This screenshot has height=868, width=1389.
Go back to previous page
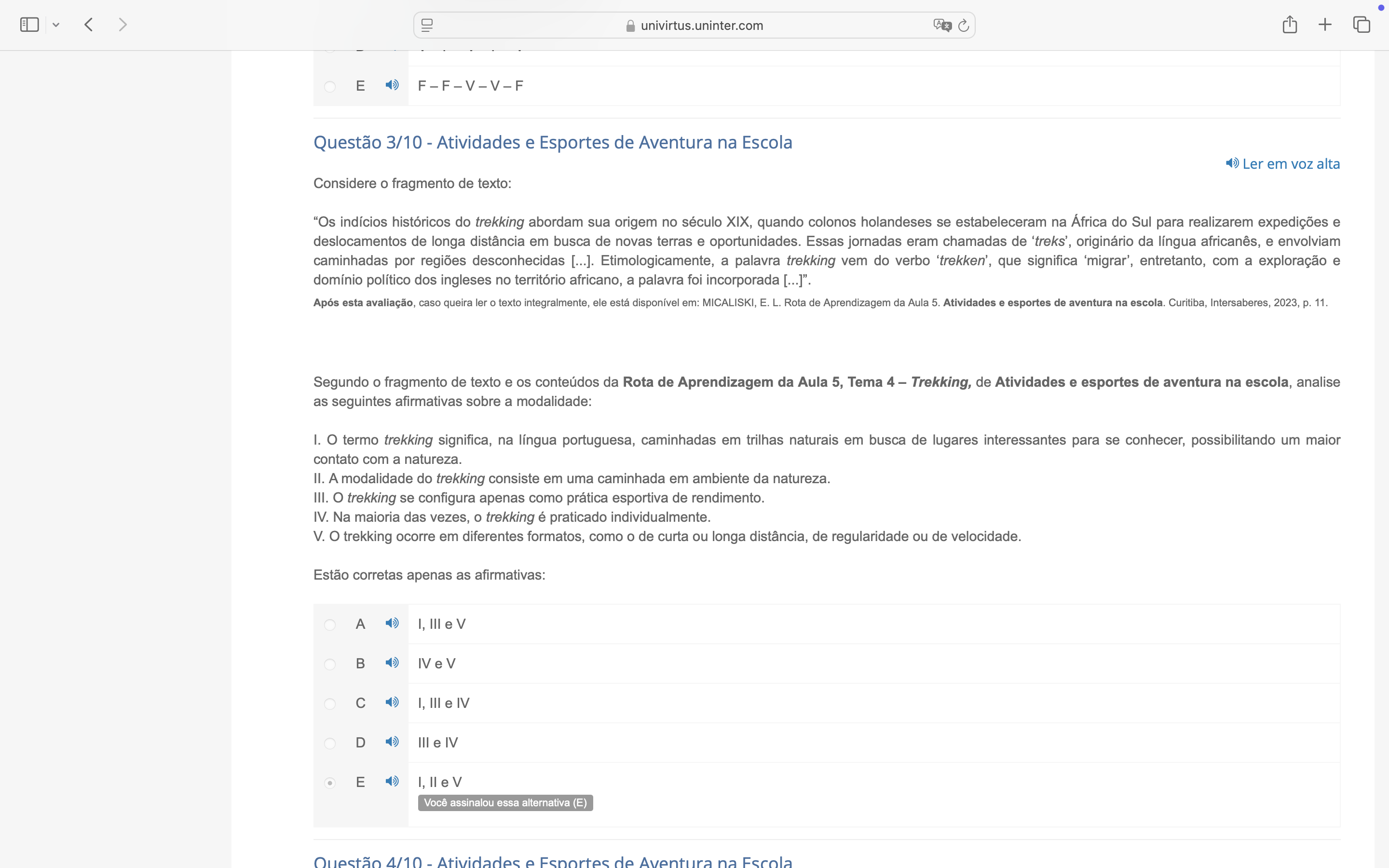tap(88, 25)
